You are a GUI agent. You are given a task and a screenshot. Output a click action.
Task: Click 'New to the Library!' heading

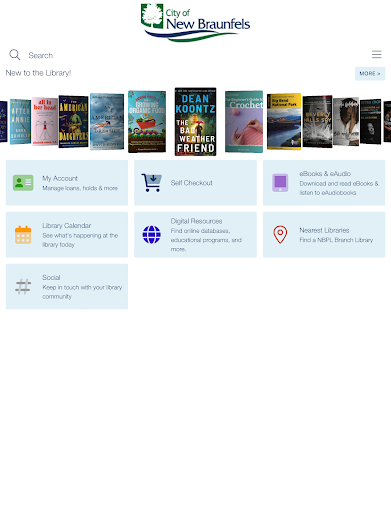click(x=38, y=73)
